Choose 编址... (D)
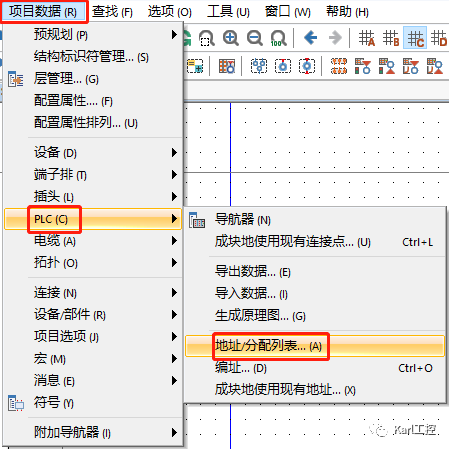Image resolution: width=449 pixels, height=449 pixels. 315,368
